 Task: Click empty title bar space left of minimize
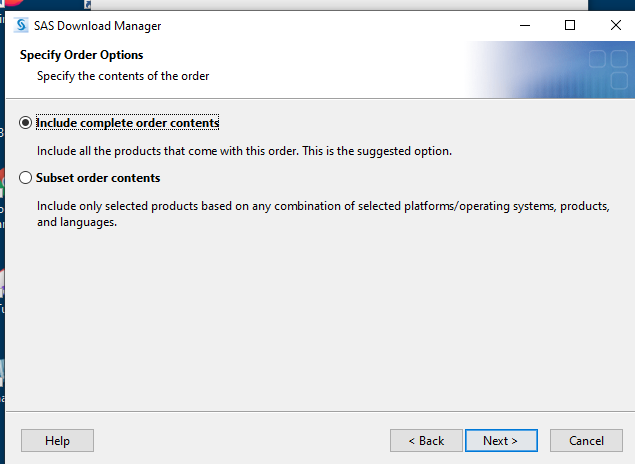(x=350, y=25)
